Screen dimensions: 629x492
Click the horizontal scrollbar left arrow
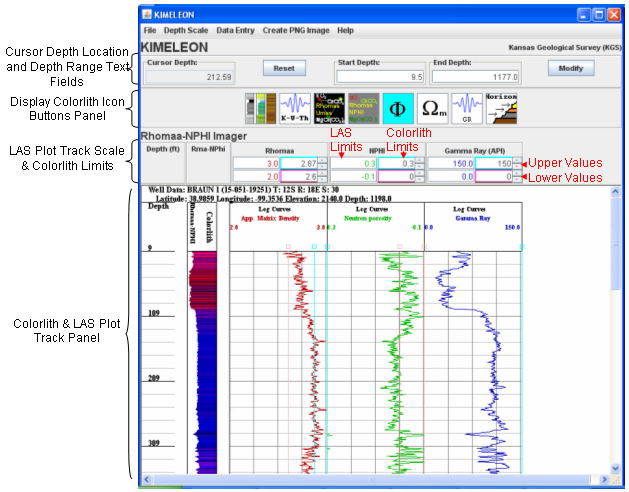click(x=146, y=479)
